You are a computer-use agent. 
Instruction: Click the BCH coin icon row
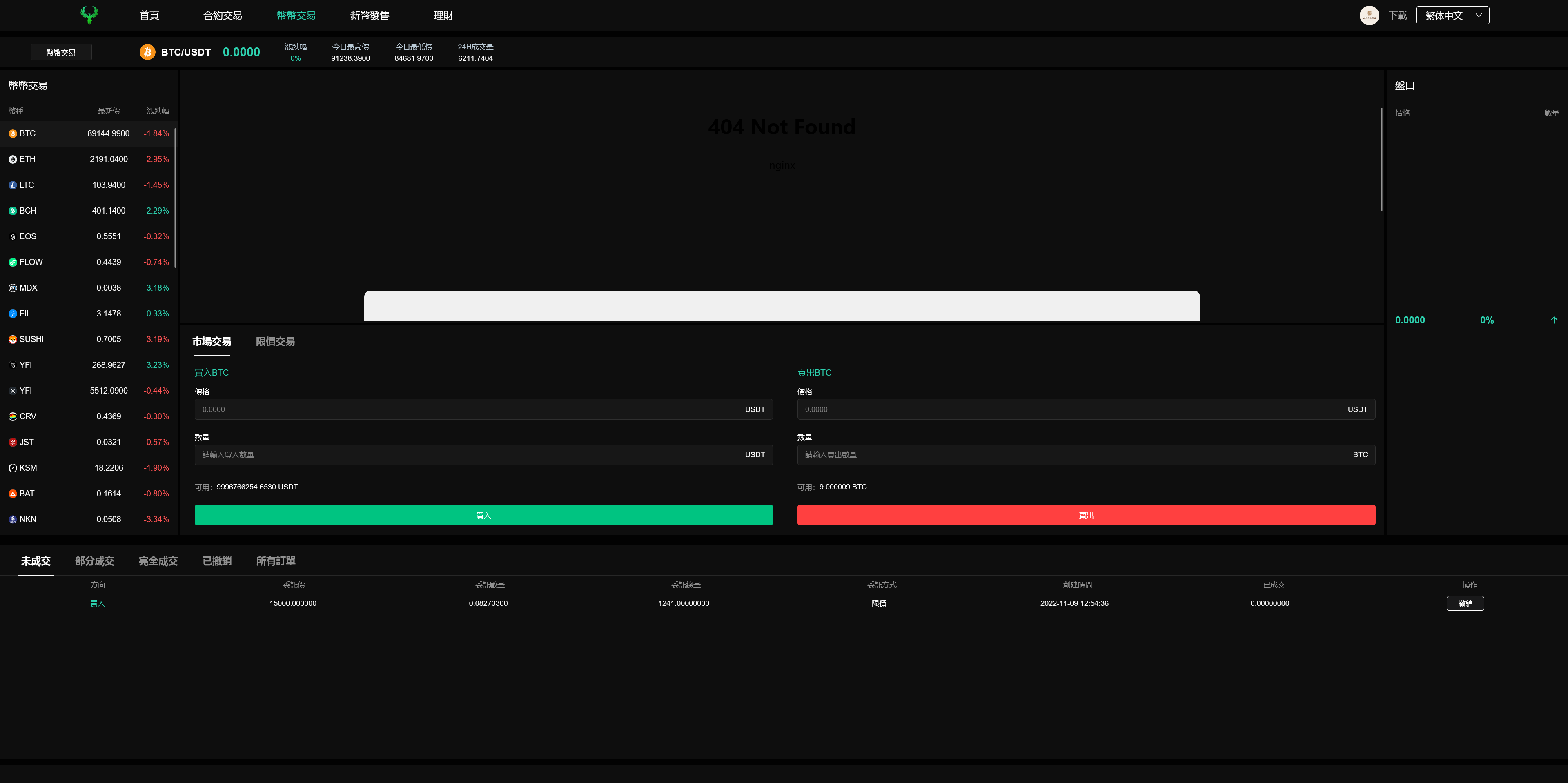[13, 211]
